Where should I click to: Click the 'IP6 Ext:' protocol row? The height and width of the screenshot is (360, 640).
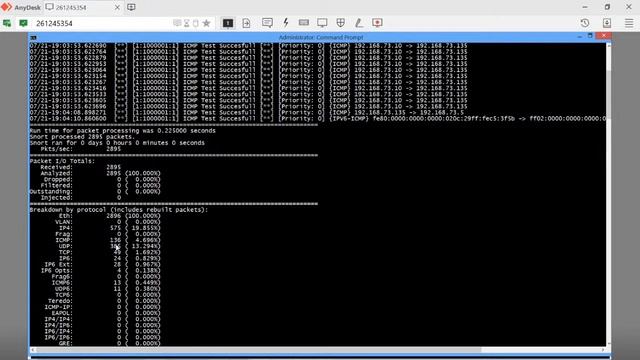(102, 264)
